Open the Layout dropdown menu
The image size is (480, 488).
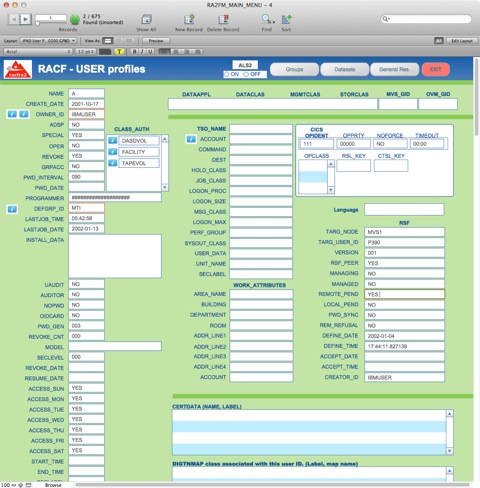pyautogui.click(x=49, y=41)
